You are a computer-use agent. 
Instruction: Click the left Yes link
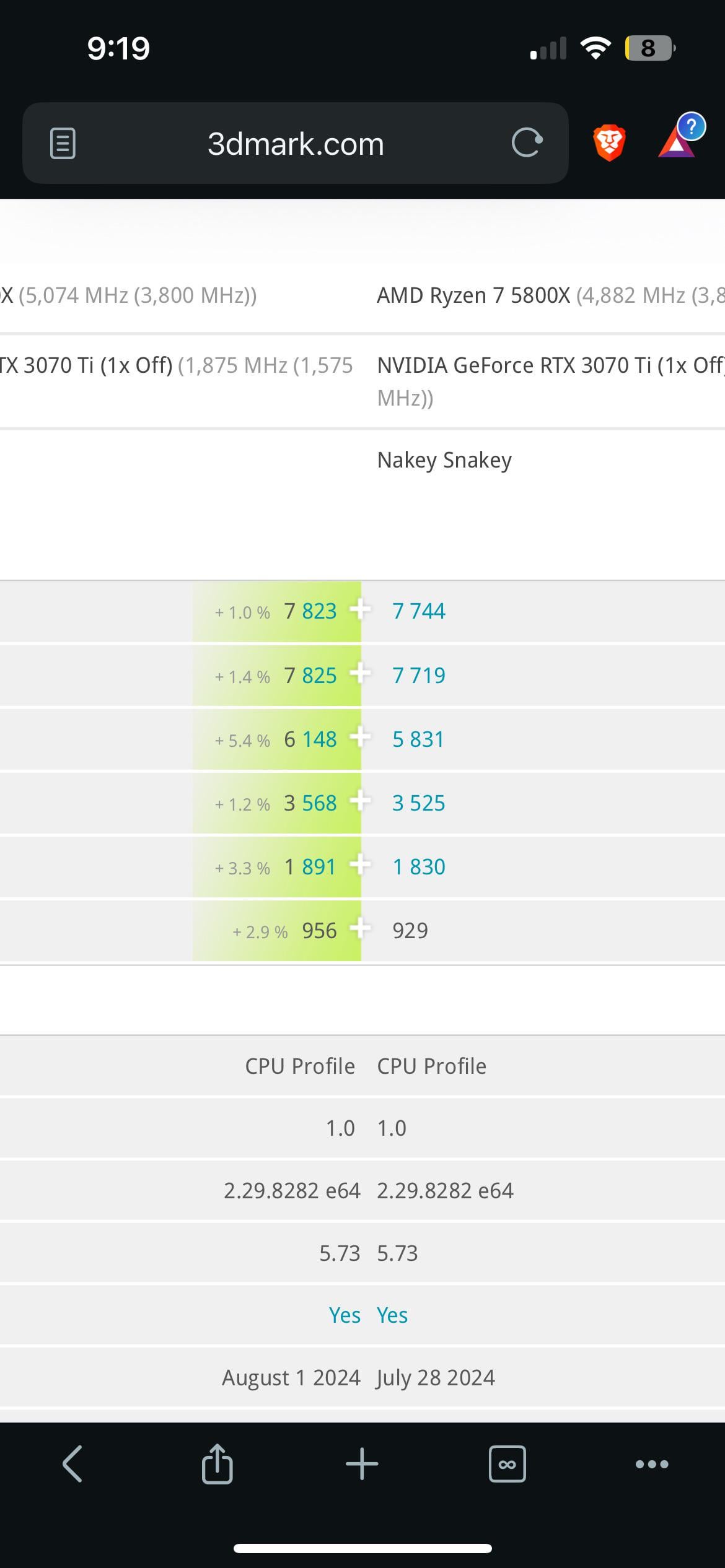coord(345,1315)
